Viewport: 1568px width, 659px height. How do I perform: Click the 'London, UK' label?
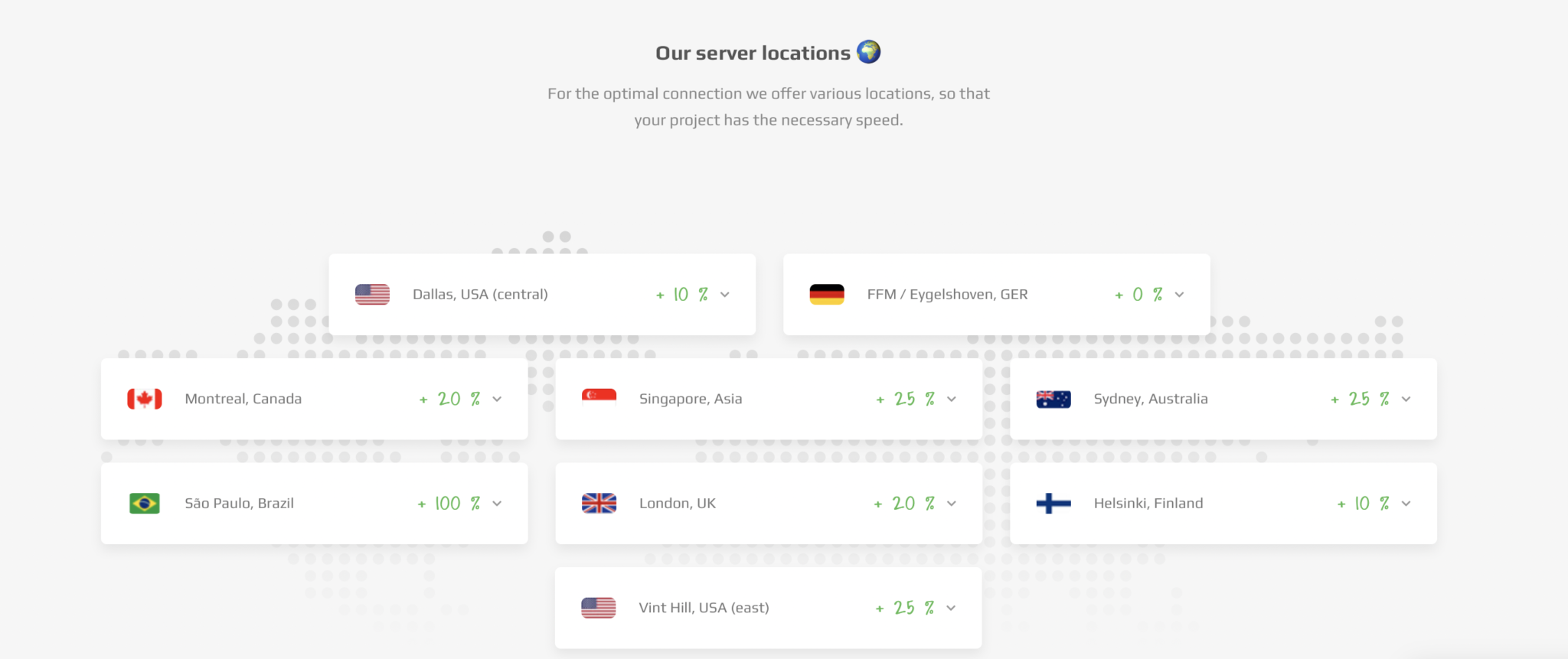678,504
